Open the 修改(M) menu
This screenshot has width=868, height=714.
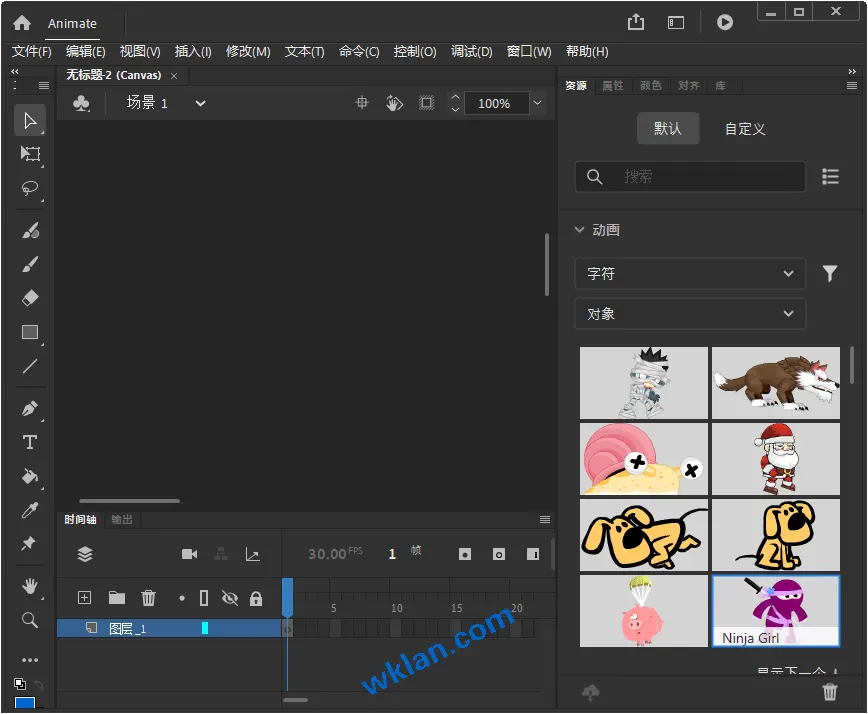click(248, 51)
